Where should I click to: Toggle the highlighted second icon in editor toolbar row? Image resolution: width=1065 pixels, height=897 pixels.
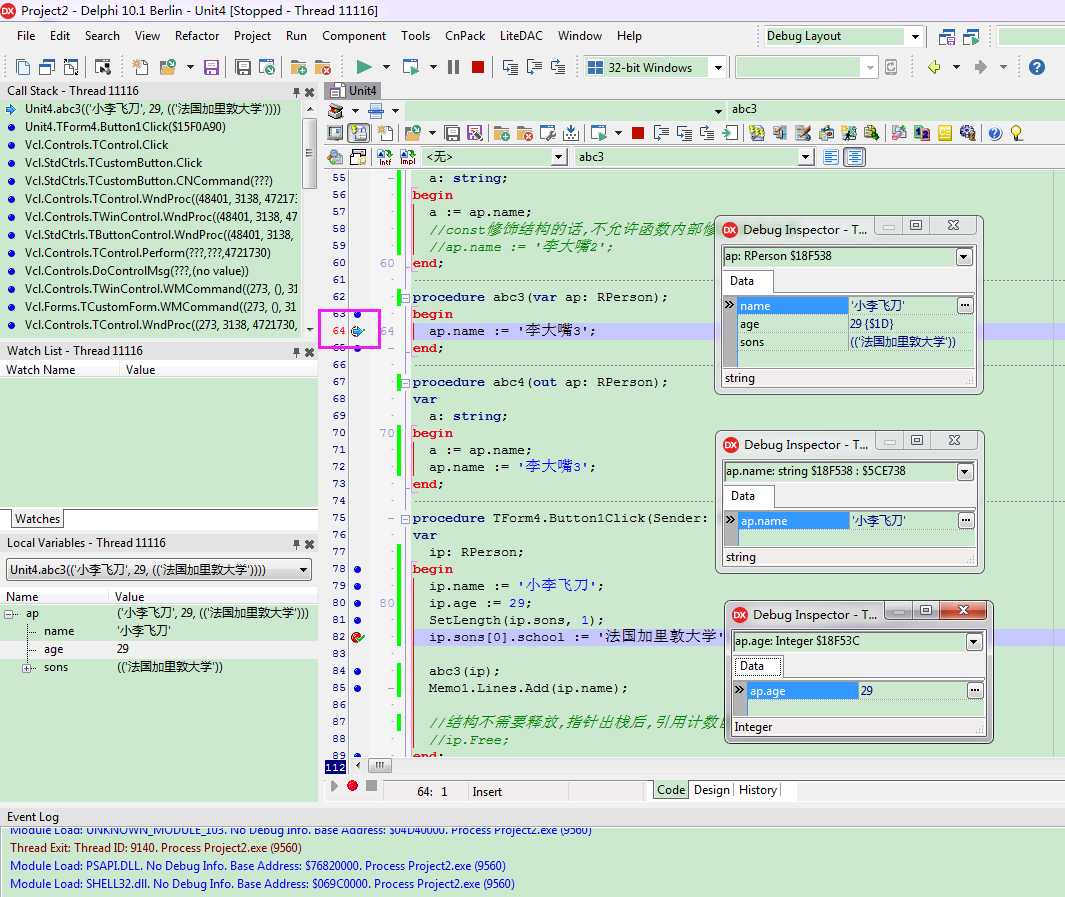click(358, 133)
